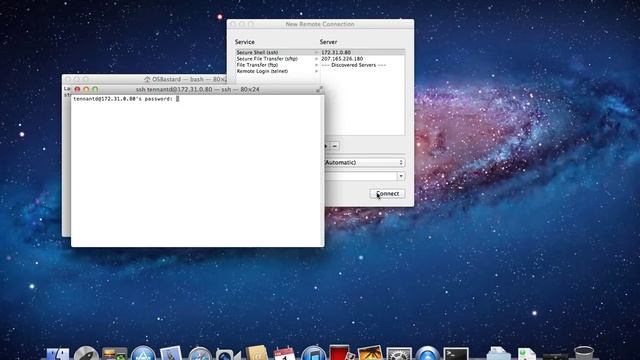Open the (Automatic) popup menu
This screenshot has width=640, height=360.
364,162
